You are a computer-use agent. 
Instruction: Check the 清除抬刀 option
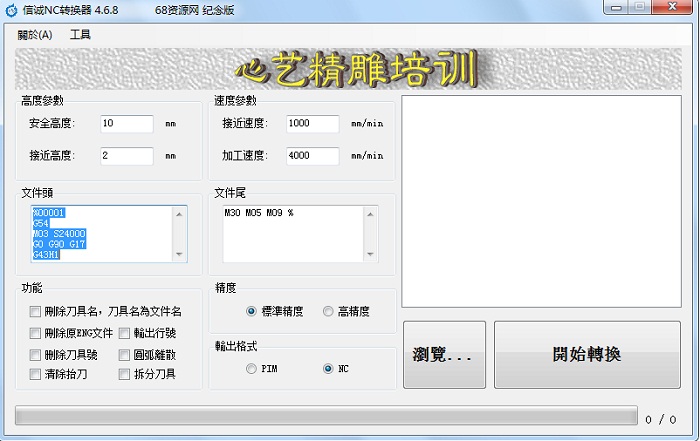pos(36,374)
